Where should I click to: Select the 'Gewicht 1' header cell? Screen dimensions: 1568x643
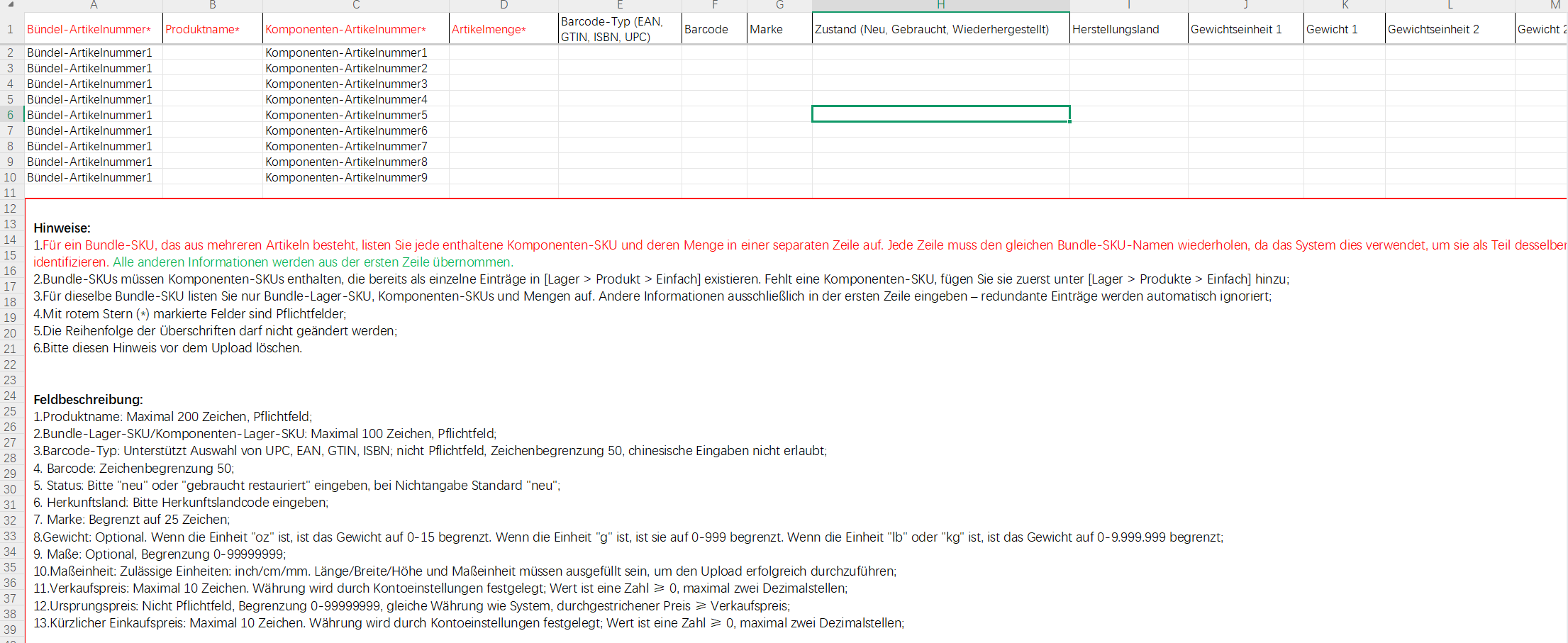click(1344, 29)
